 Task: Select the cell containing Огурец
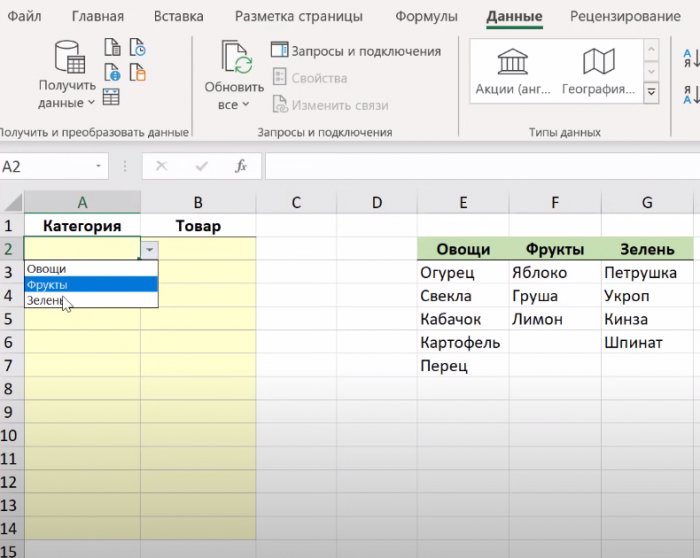(x=463, y=272)
